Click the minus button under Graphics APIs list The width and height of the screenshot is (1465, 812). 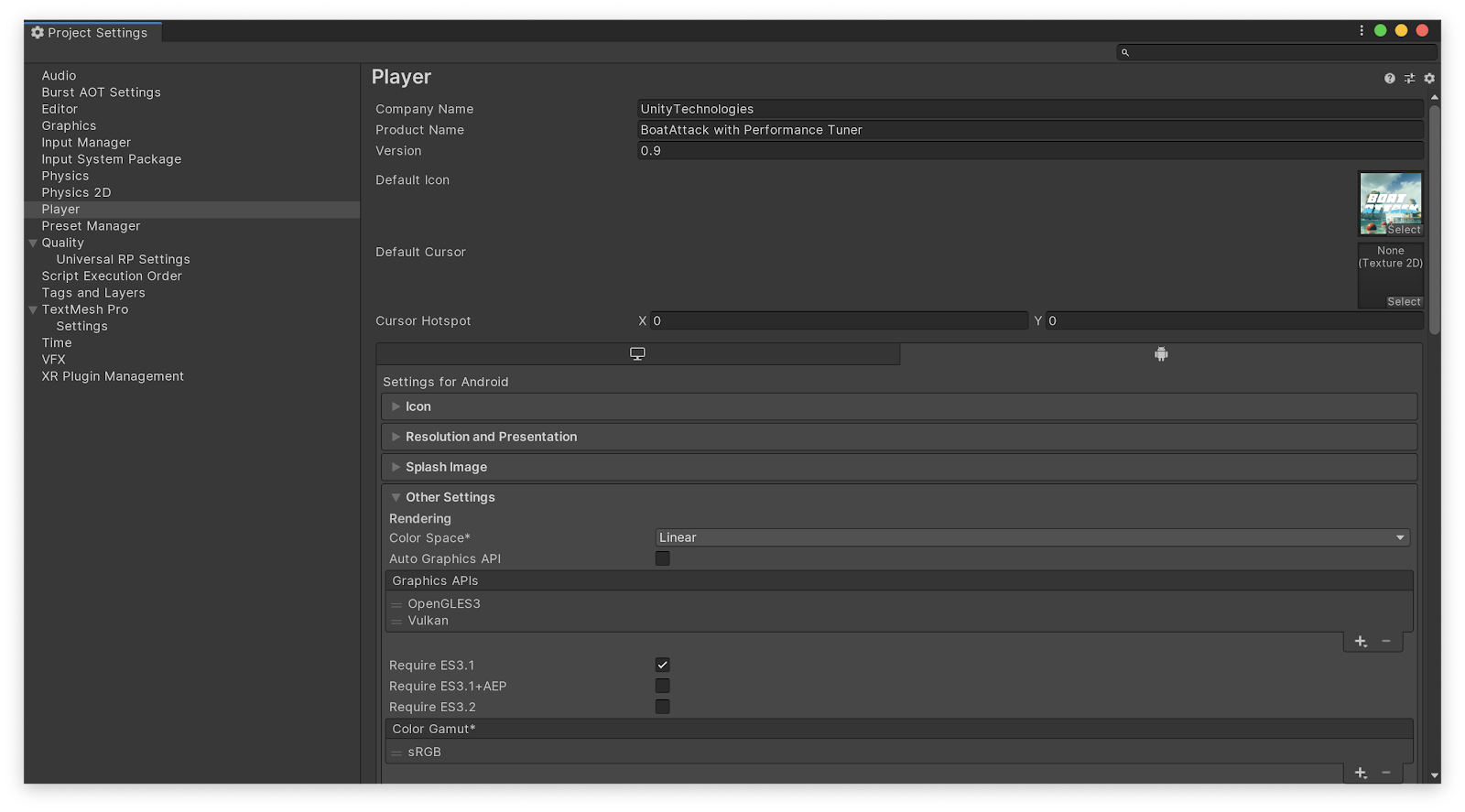click(1386, 642)
